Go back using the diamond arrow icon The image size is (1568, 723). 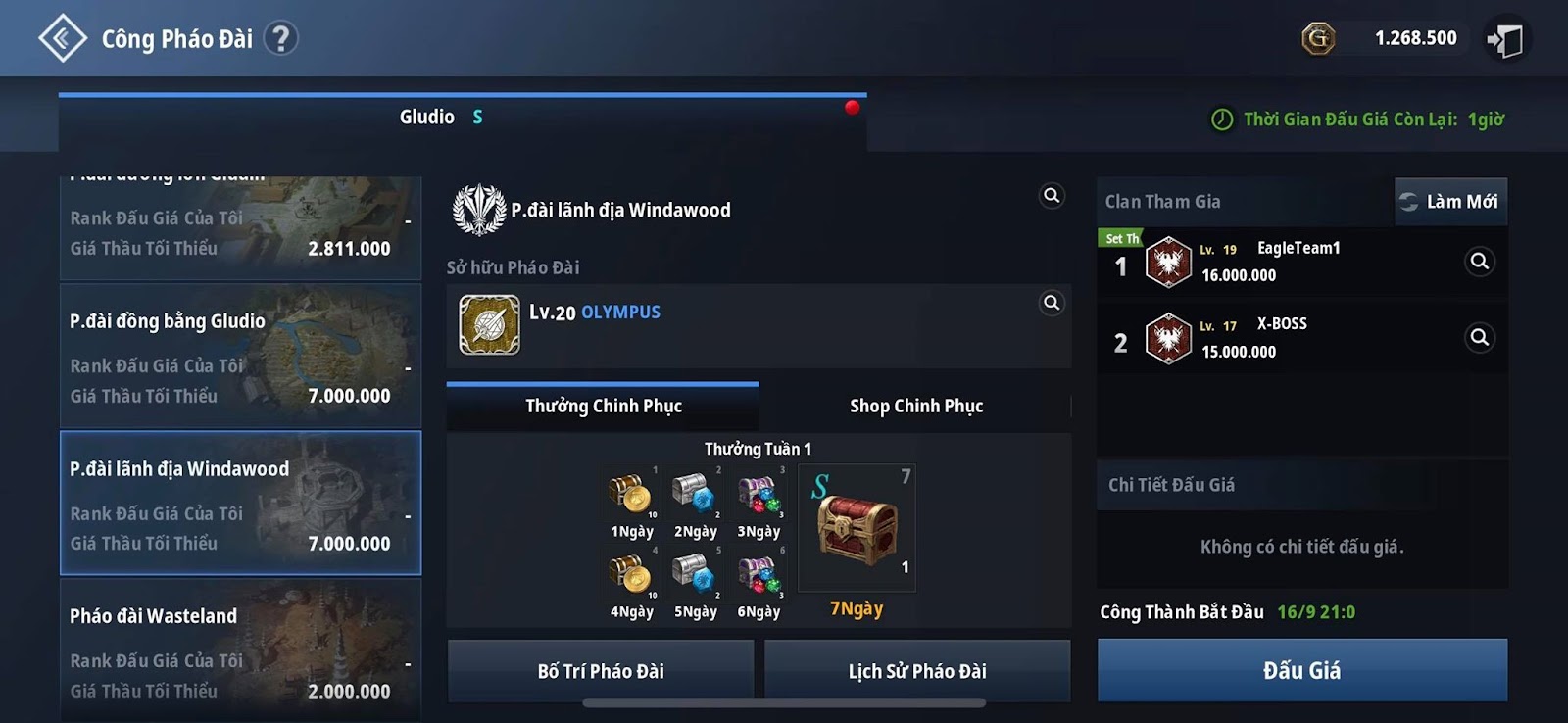coord(63,38)
